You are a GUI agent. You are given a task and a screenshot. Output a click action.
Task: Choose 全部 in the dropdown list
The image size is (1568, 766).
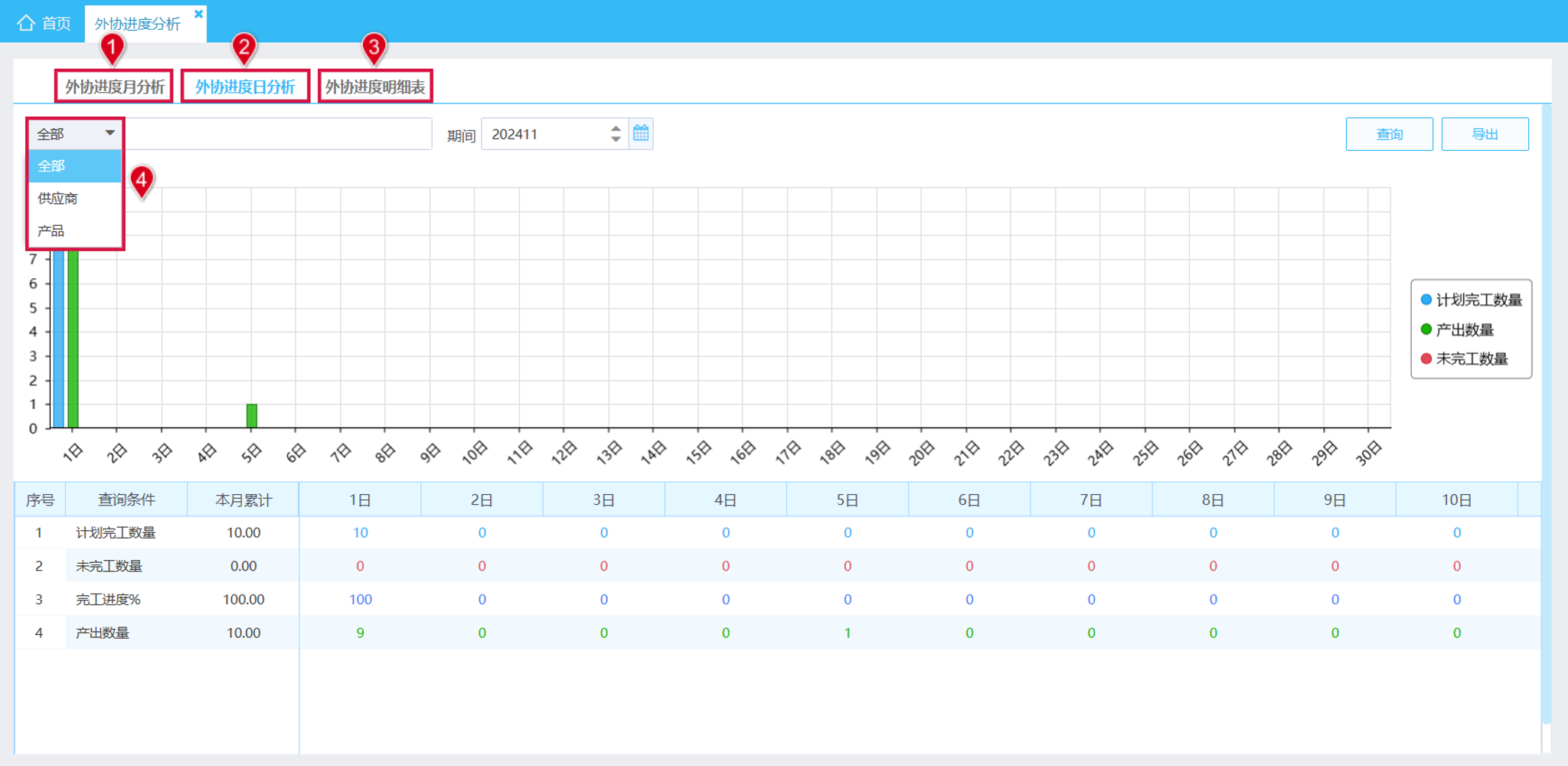pyautogui.click(x=75, y=166)
